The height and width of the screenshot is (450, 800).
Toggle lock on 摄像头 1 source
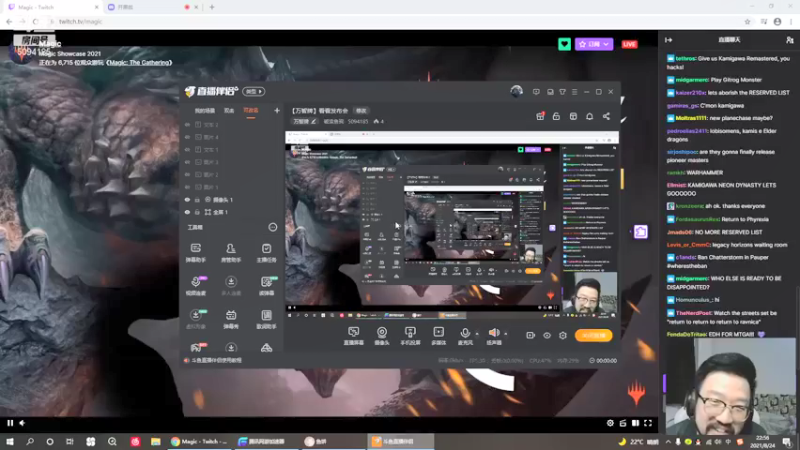point(197,200)
